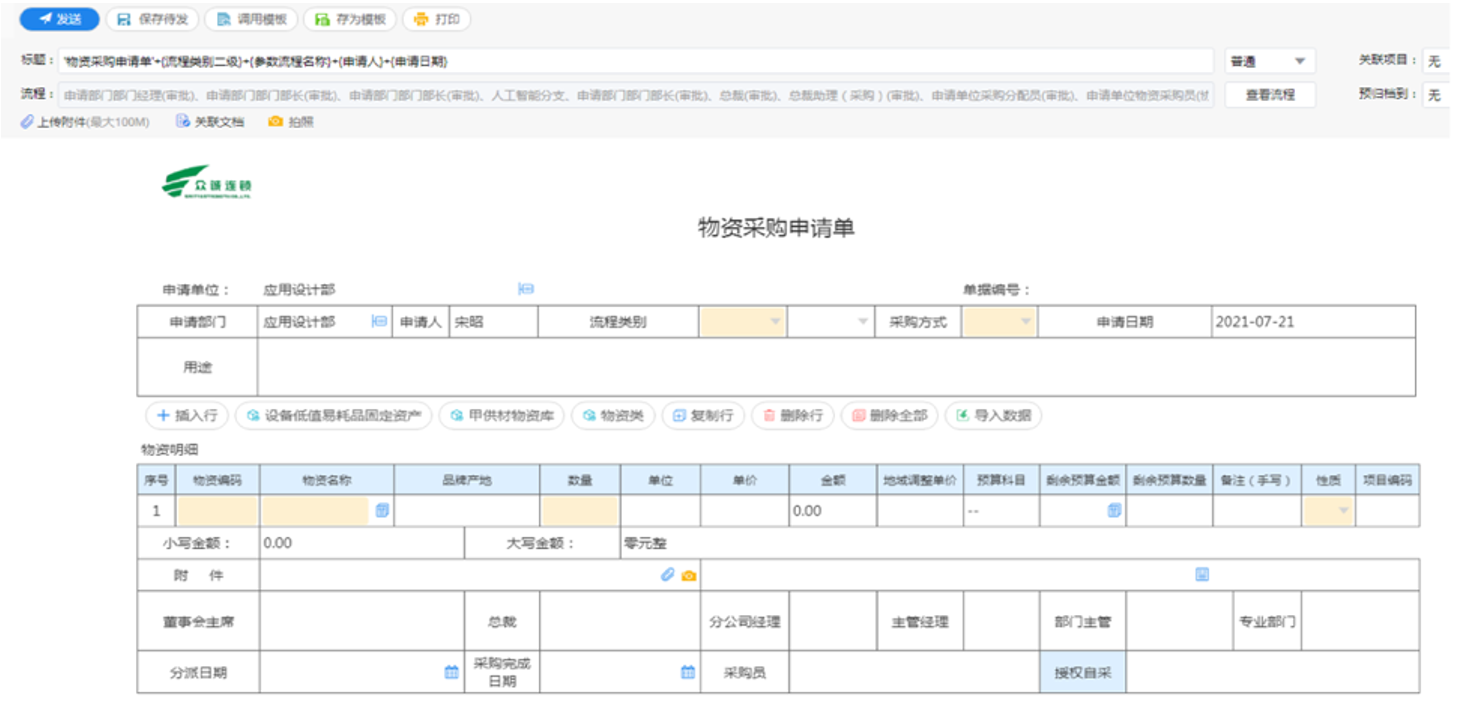Click the 申请日期 field showing 2021-07-21

coord(1313,322)
